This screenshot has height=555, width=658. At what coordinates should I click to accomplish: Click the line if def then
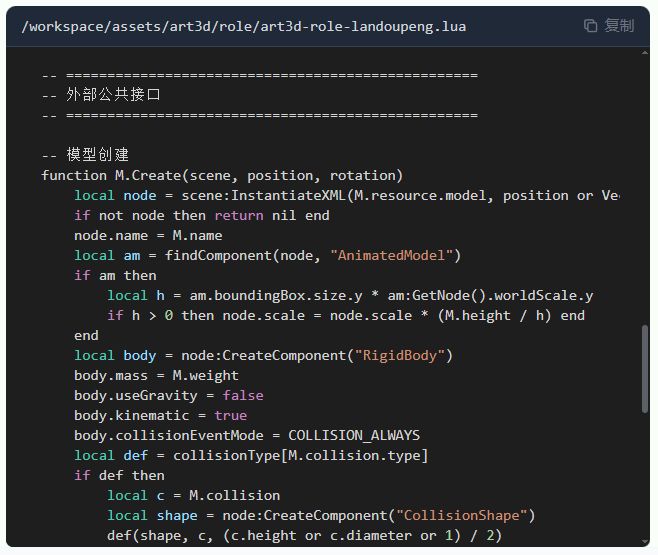click(x=119, y=475)
